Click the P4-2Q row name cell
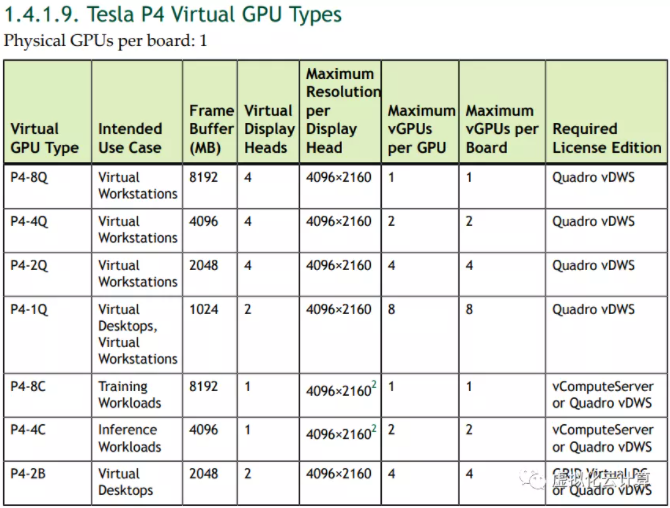 [x=29, y=265]
